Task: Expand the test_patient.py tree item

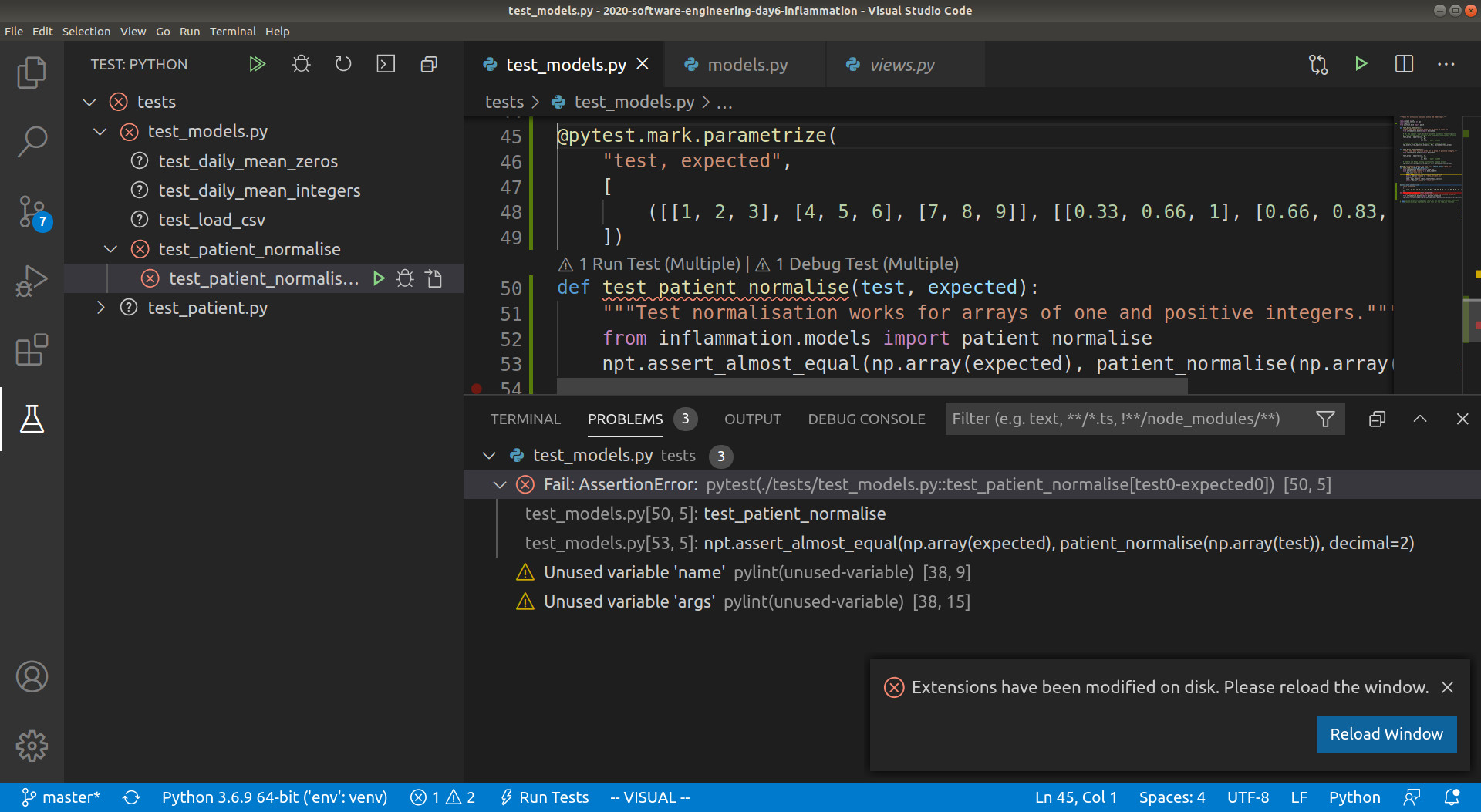Action: pyautogui.click(x=101, y=308)
